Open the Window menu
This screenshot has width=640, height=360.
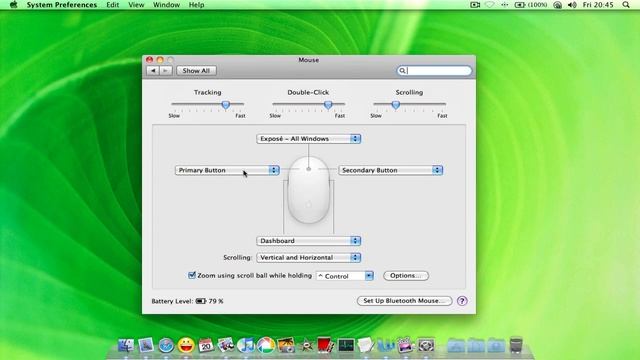point(166,5)
